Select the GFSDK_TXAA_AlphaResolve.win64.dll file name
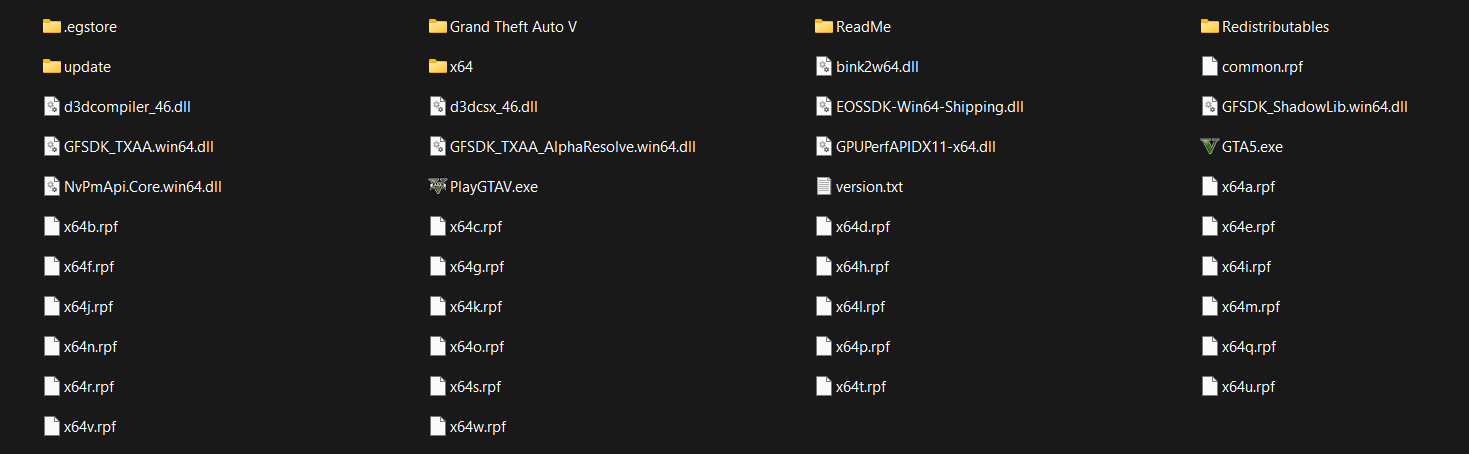The height and width of the screenshot is (454, 1469). pos(572,147)
